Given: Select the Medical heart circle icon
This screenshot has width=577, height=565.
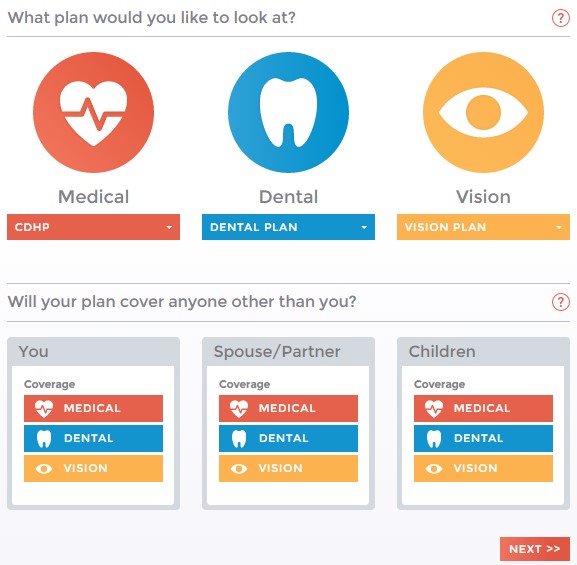Looking at the screenshot, I should tap(93, 112).
